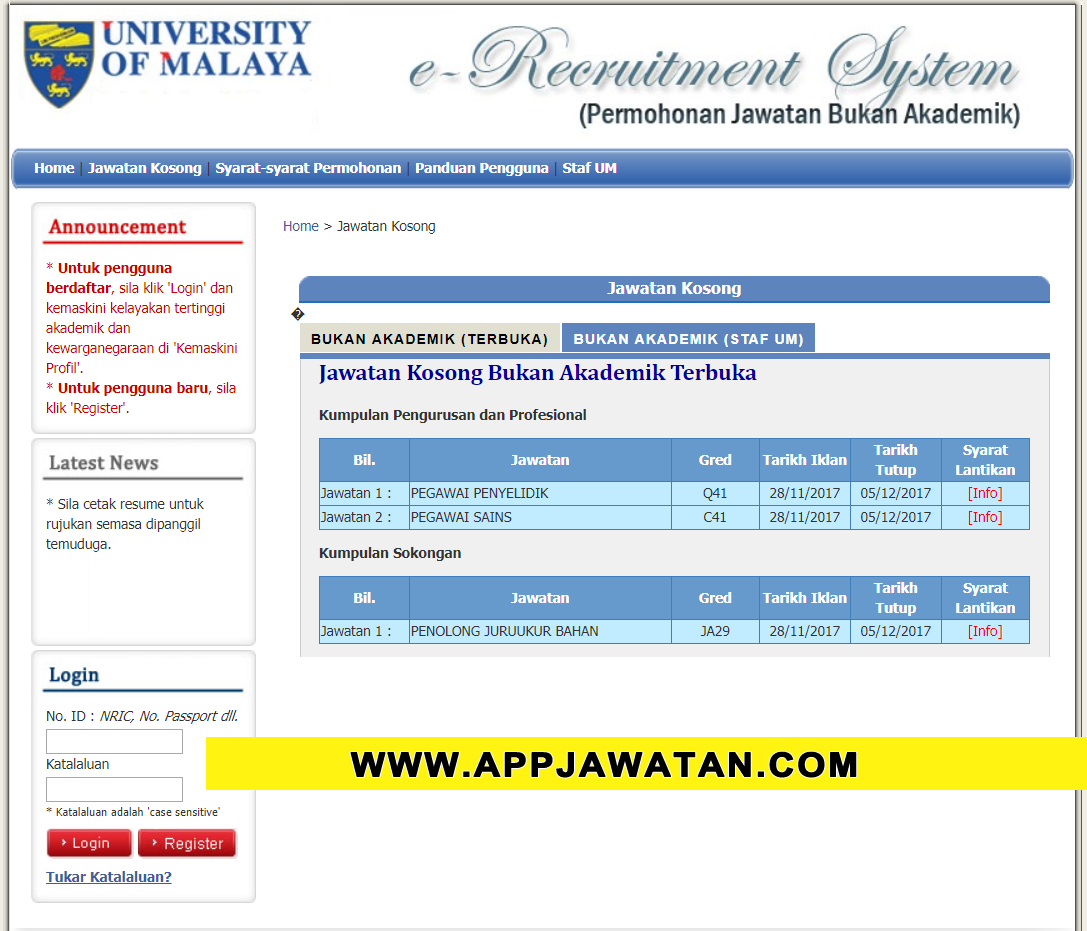Image resolution: width=1087 pixels, height=931 pixels.
Task: Open Info for Pegawai Penyelidik
Action: (x=984, y=493)
